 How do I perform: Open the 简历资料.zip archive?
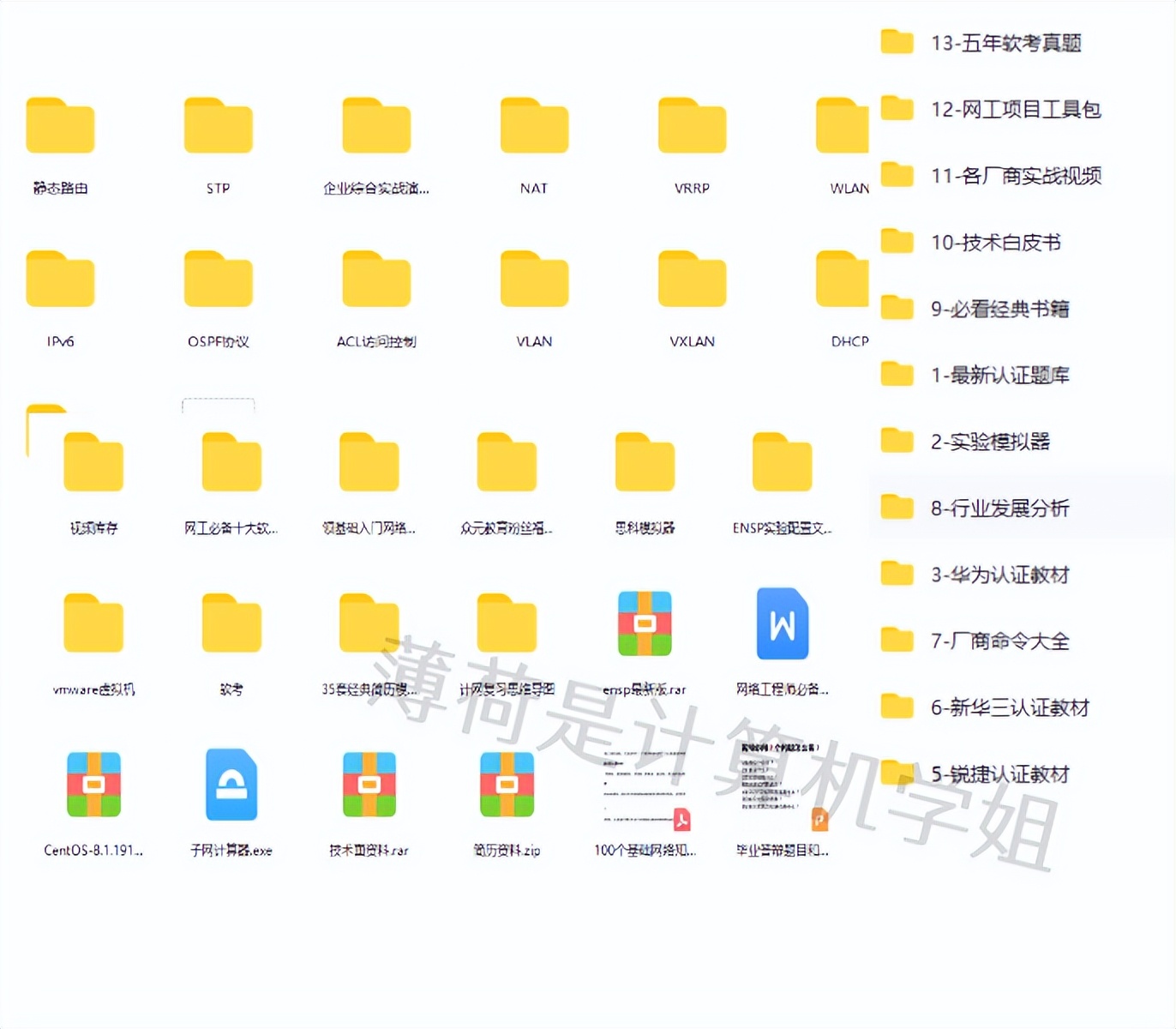[506, 786]
